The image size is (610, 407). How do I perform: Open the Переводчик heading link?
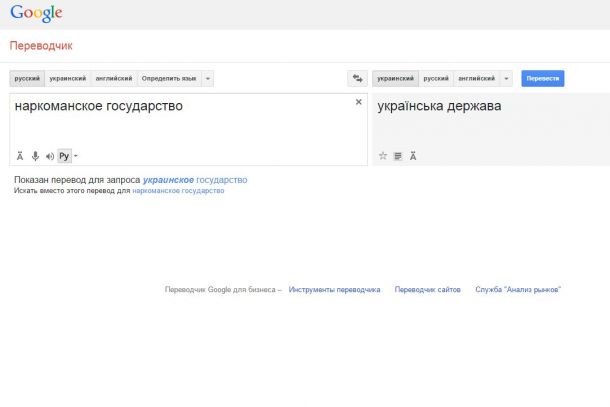pyautogui.click(x=41, y=46)
